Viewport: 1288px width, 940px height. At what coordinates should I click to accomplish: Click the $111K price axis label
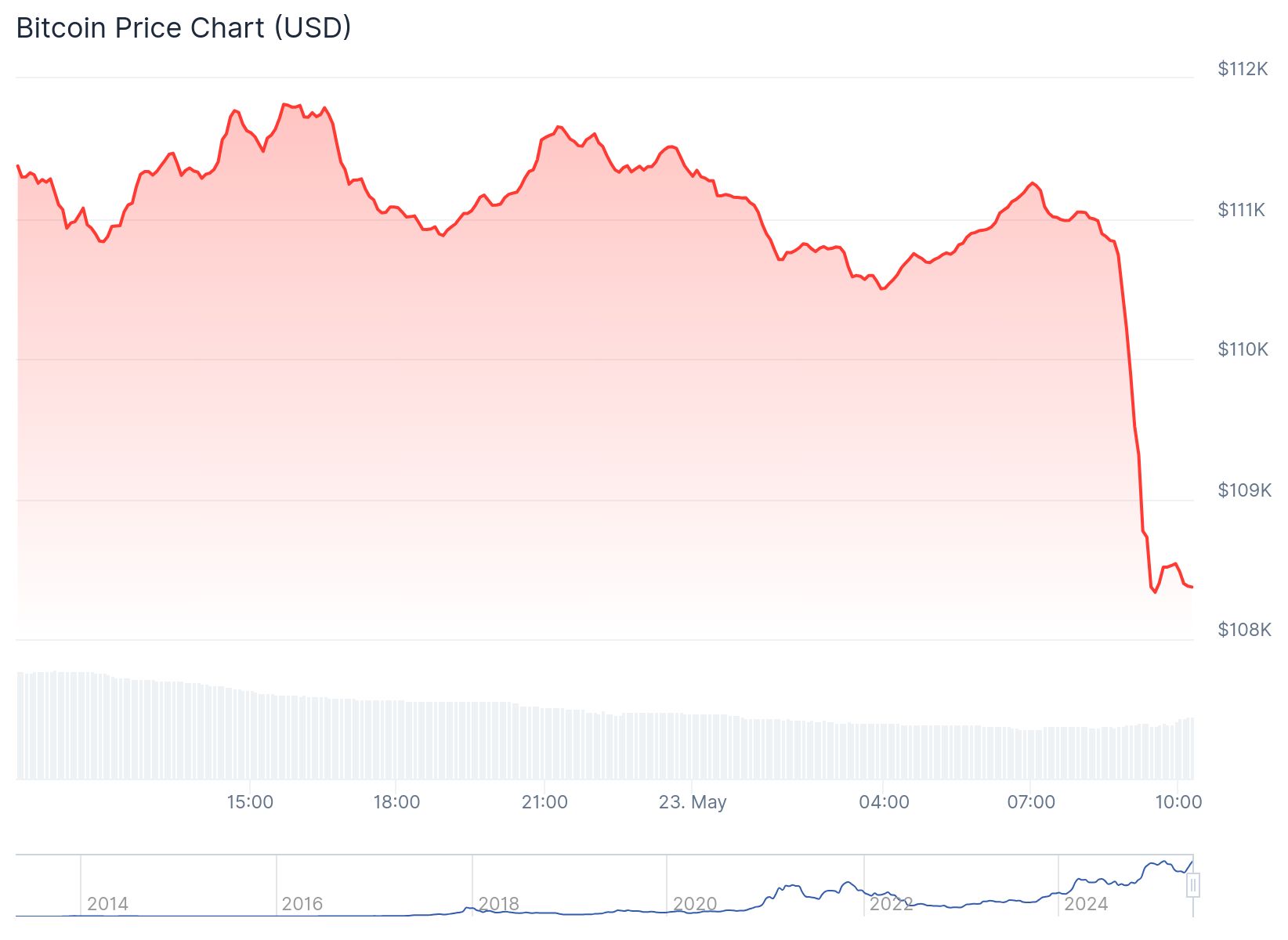click(1241, 209)
